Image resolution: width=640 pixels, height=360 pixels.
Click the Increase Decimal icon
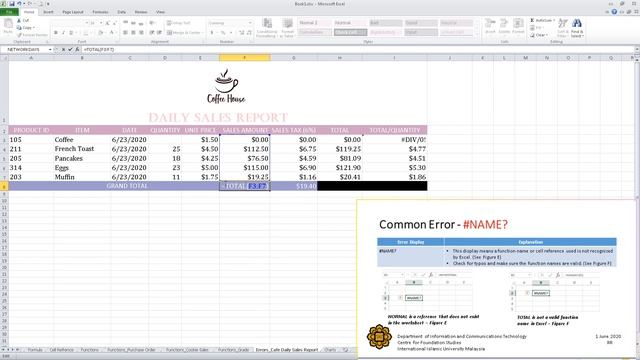[241, 33]
